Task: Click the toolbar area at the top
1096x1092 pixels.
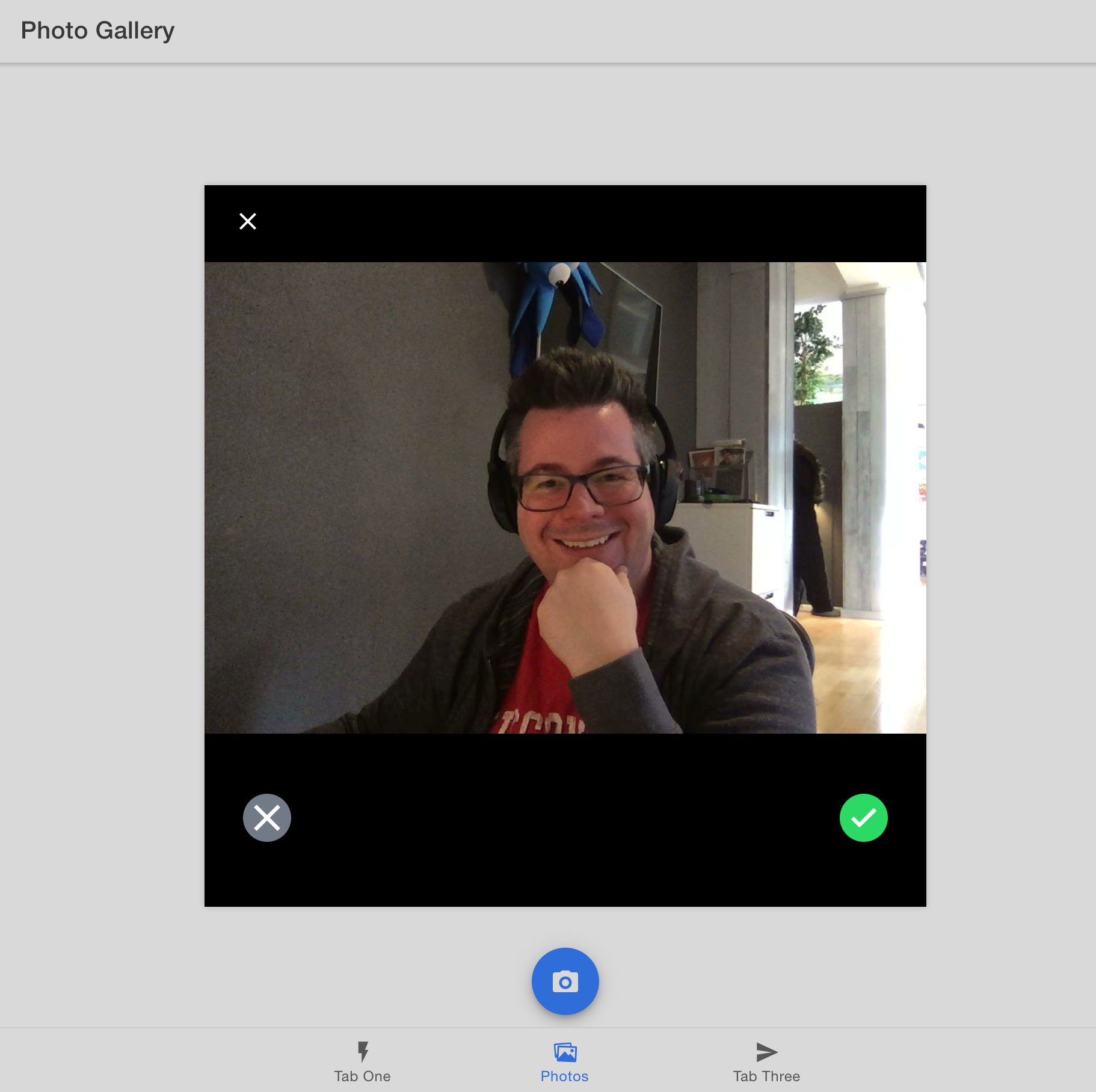Action: click(548, 30)
